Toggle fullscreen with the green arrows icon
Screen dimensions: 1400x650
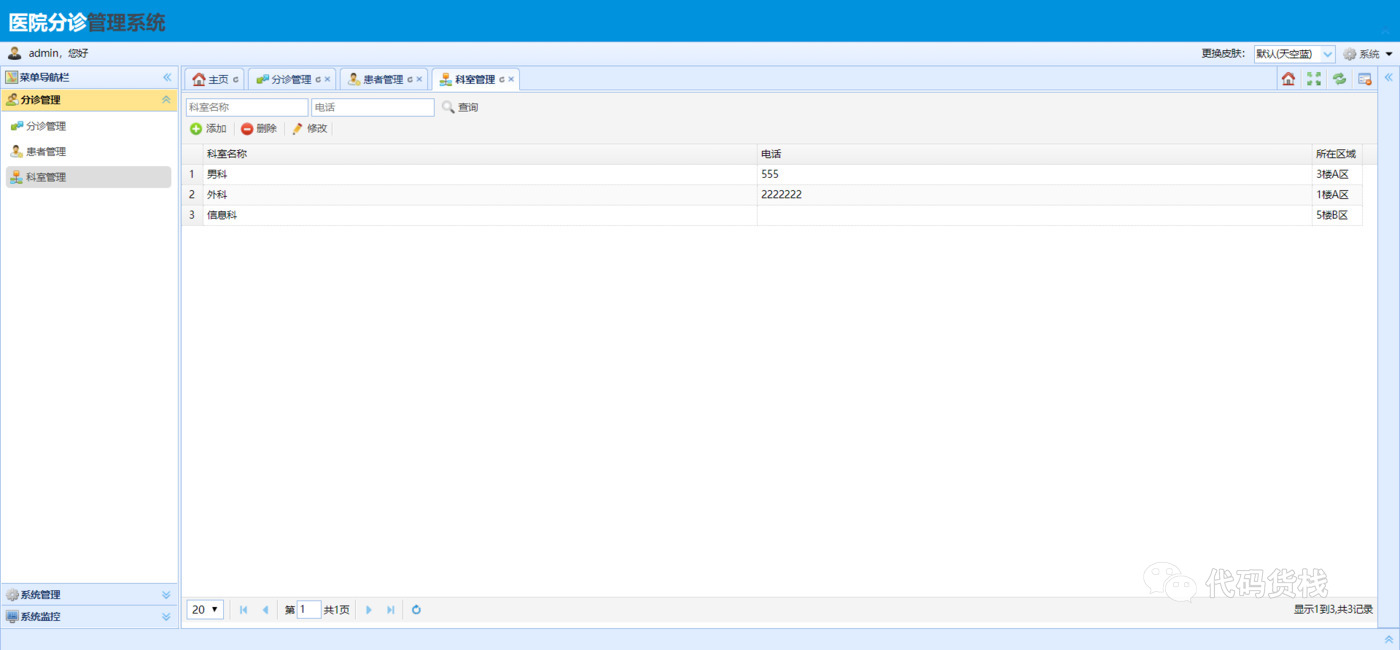(1314, 79)
